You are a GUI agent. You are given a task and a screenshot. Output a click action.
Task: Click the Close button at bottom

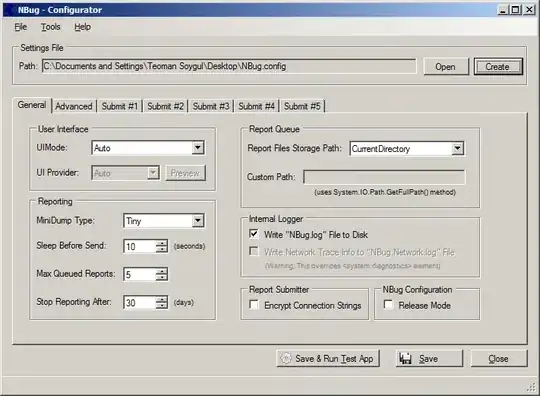click(x=498, y=358)
